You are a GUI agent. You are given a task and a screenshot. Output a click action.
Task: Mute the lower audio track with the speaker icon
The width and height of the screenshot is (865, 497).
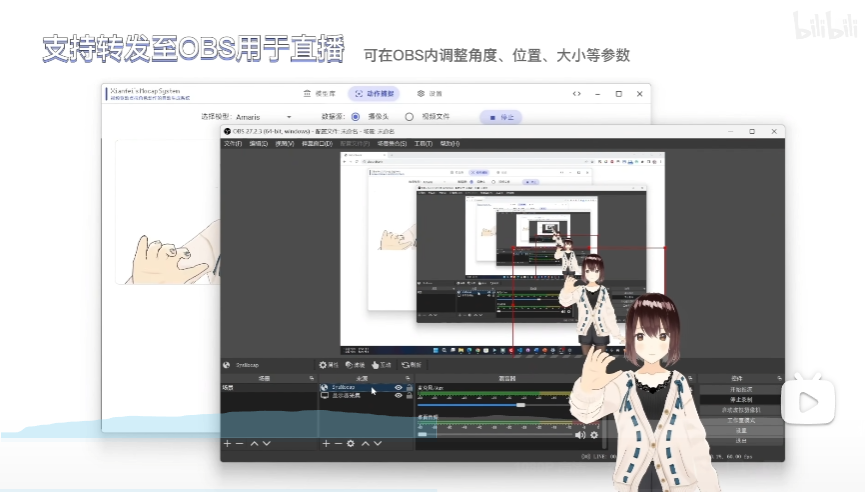[580, 435]
